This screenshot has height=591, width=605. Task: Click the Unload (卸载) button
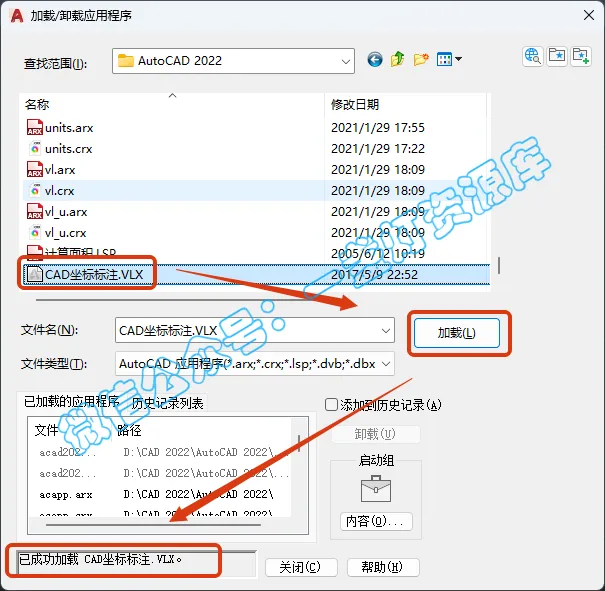click(x=375, y=434)
